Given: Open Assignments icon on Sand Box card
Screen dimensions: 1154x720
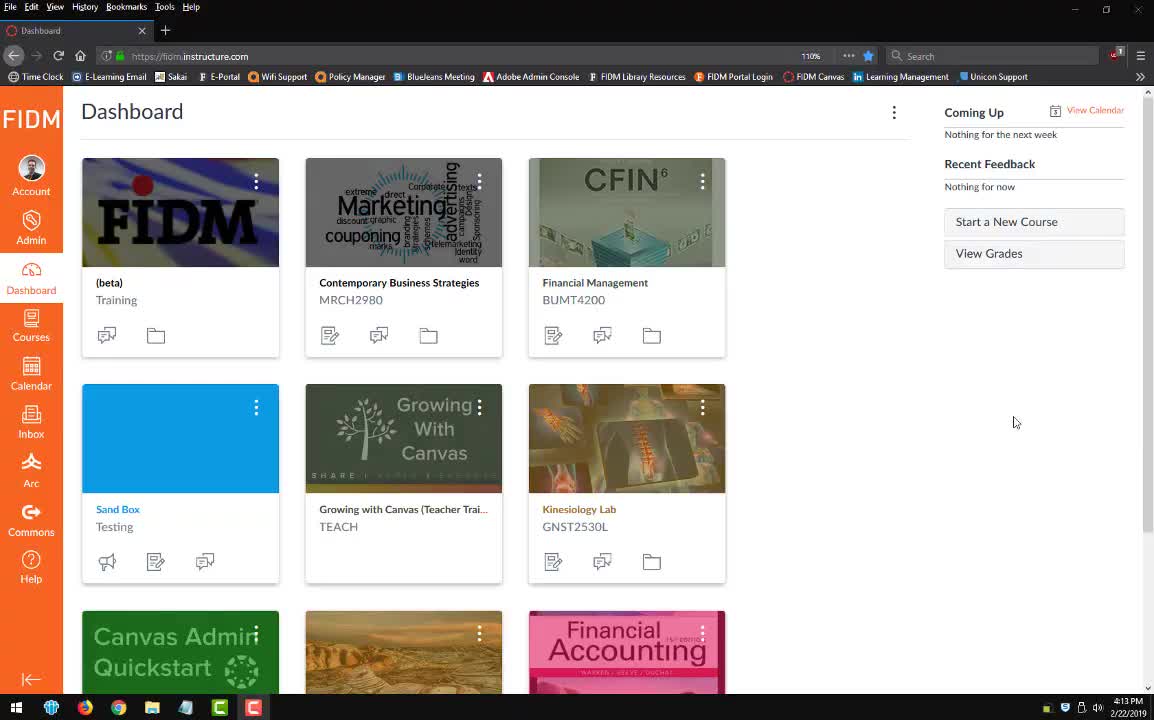Looking at the screenshot, I should coord(156,562).
